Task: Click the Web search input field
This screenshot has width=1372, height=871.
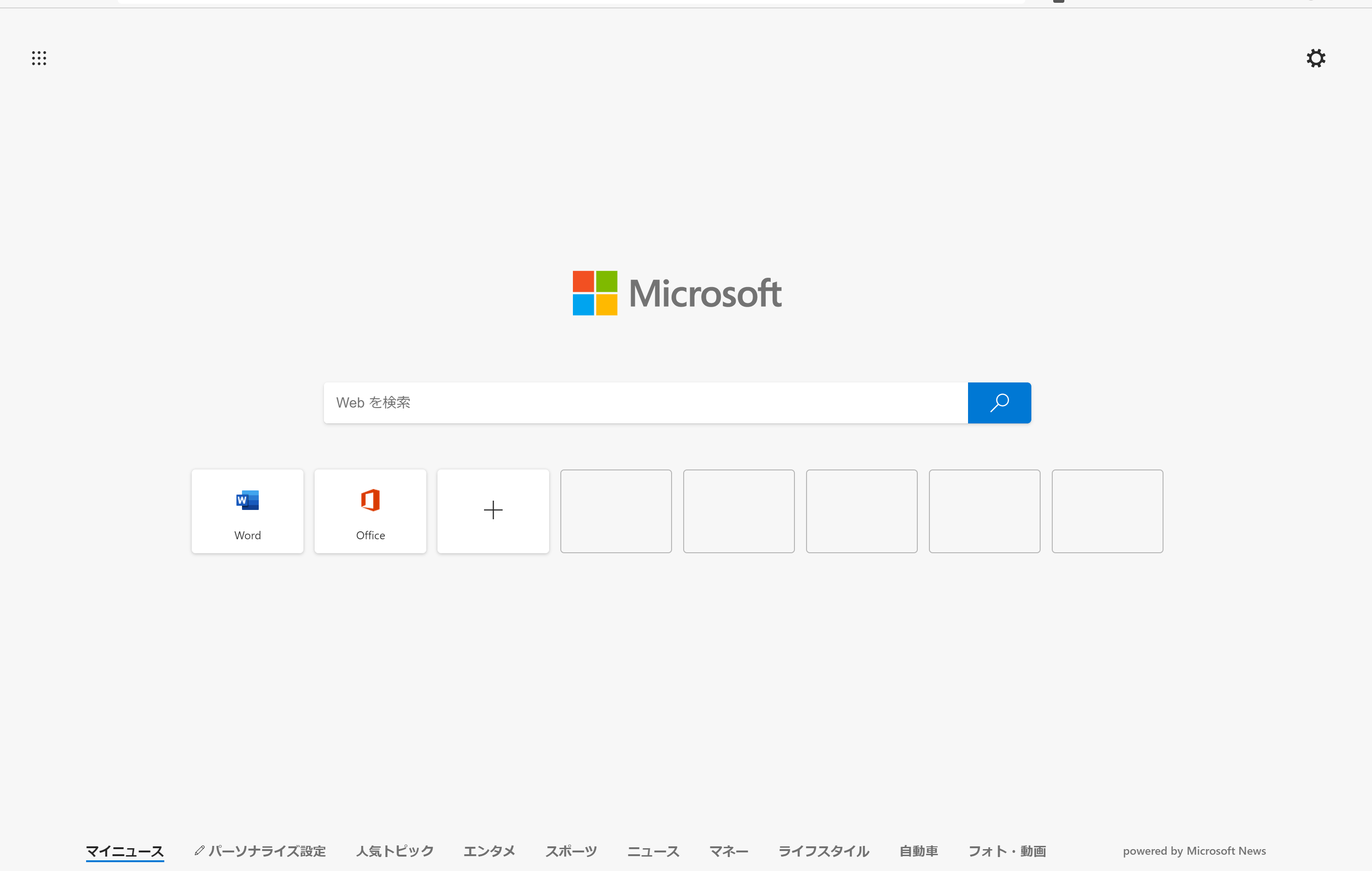Action: (646, 403)
